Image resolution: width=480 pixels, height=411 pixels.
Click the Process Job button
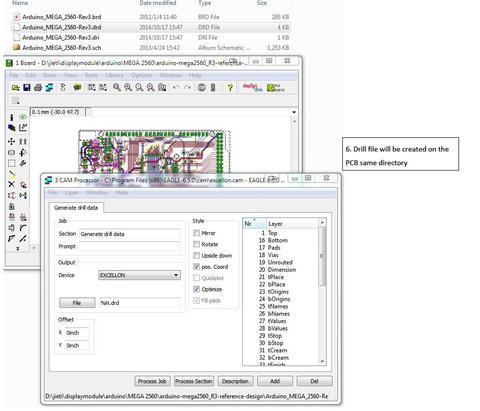coord(152,381)
